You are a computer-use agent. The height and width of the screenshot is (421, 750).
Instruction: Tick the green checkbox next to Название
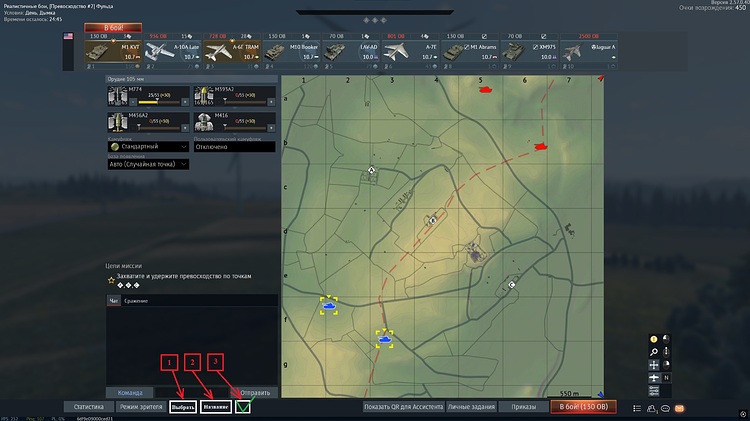(243, 407)
